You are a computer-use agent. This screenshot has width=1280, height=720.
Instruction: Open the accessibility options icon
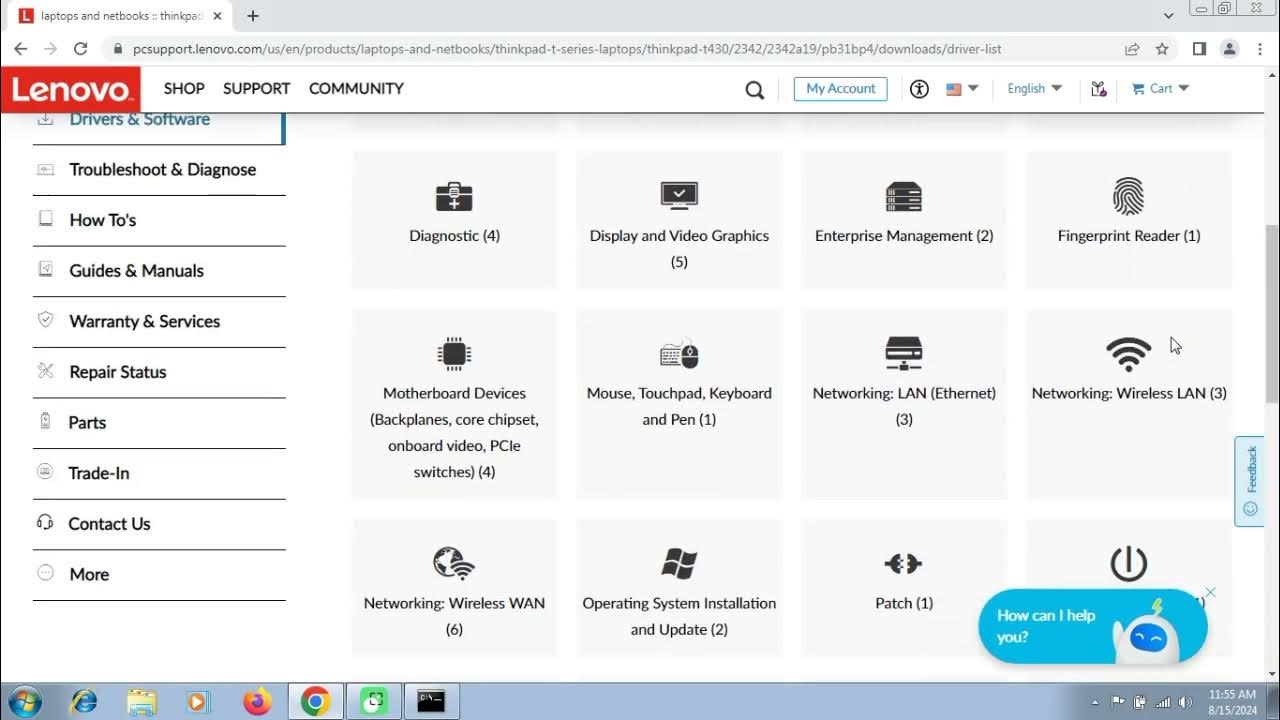(920, 89)
